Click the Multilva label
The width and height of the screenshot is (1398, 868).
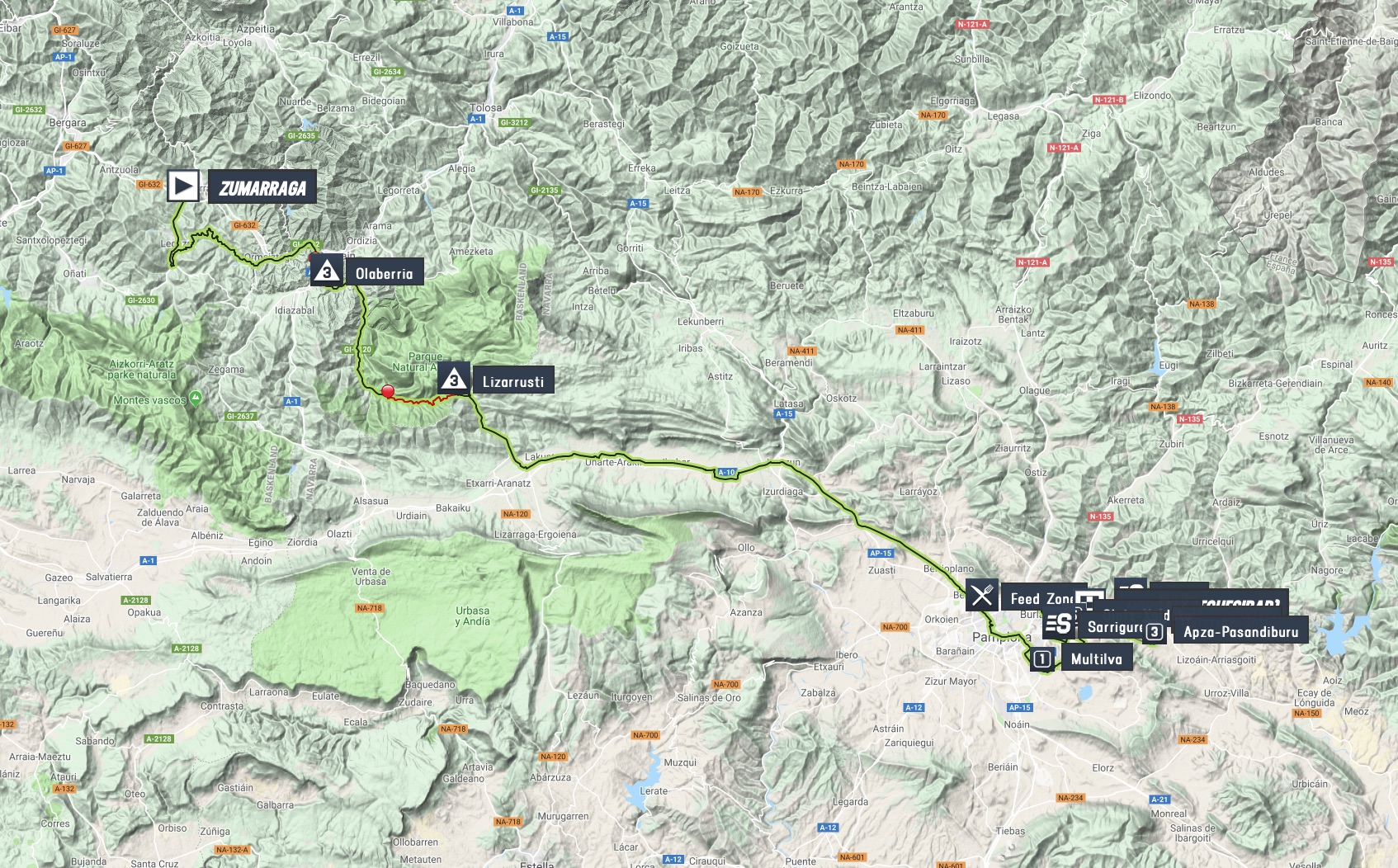(x=1097, y=658)
